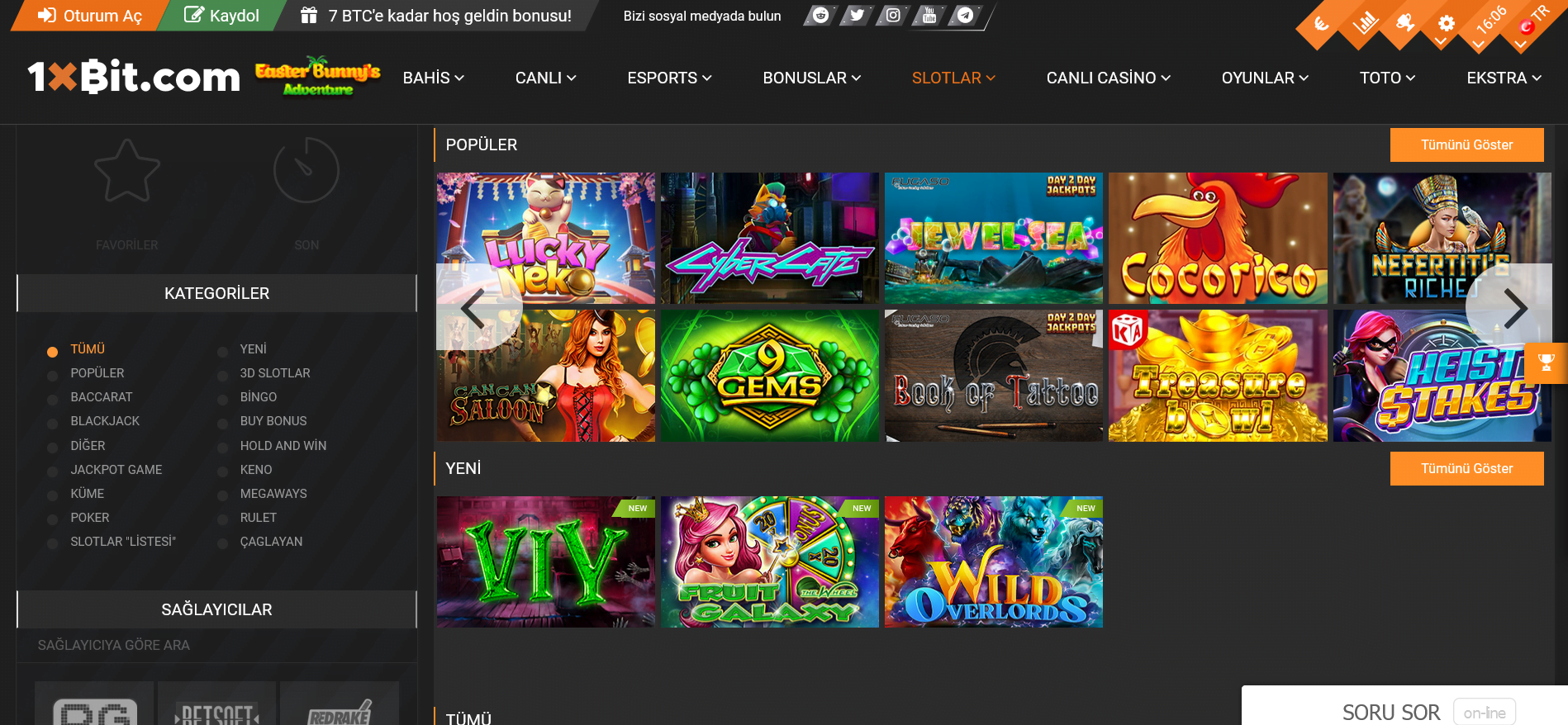Open the Instagram social link
This screenshot has height=725, width=1568.
[x=893, y=16]
